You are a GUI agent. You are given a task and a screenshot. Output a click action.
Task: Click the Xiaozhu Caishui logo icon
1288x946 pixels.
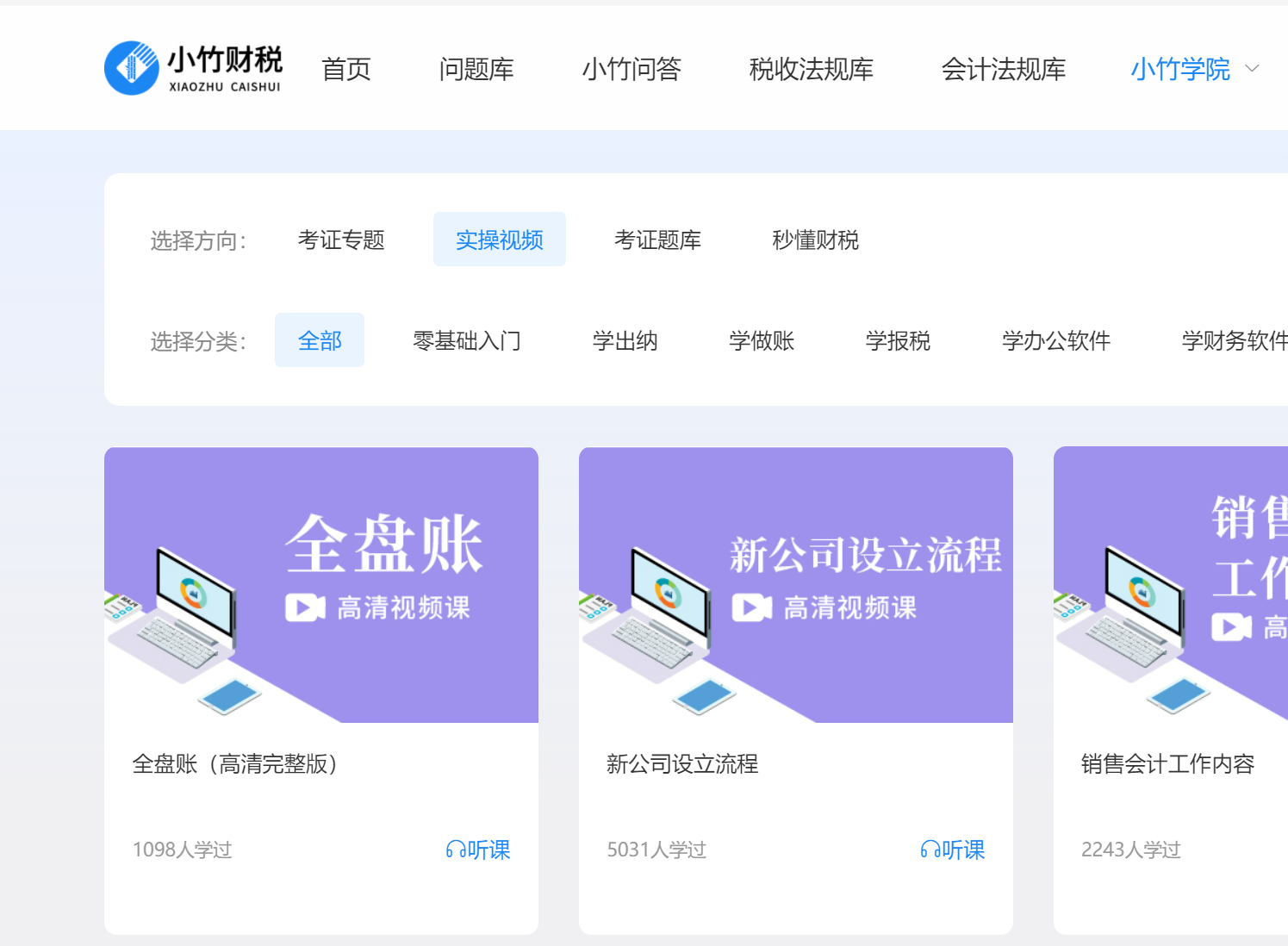point(132,68)
